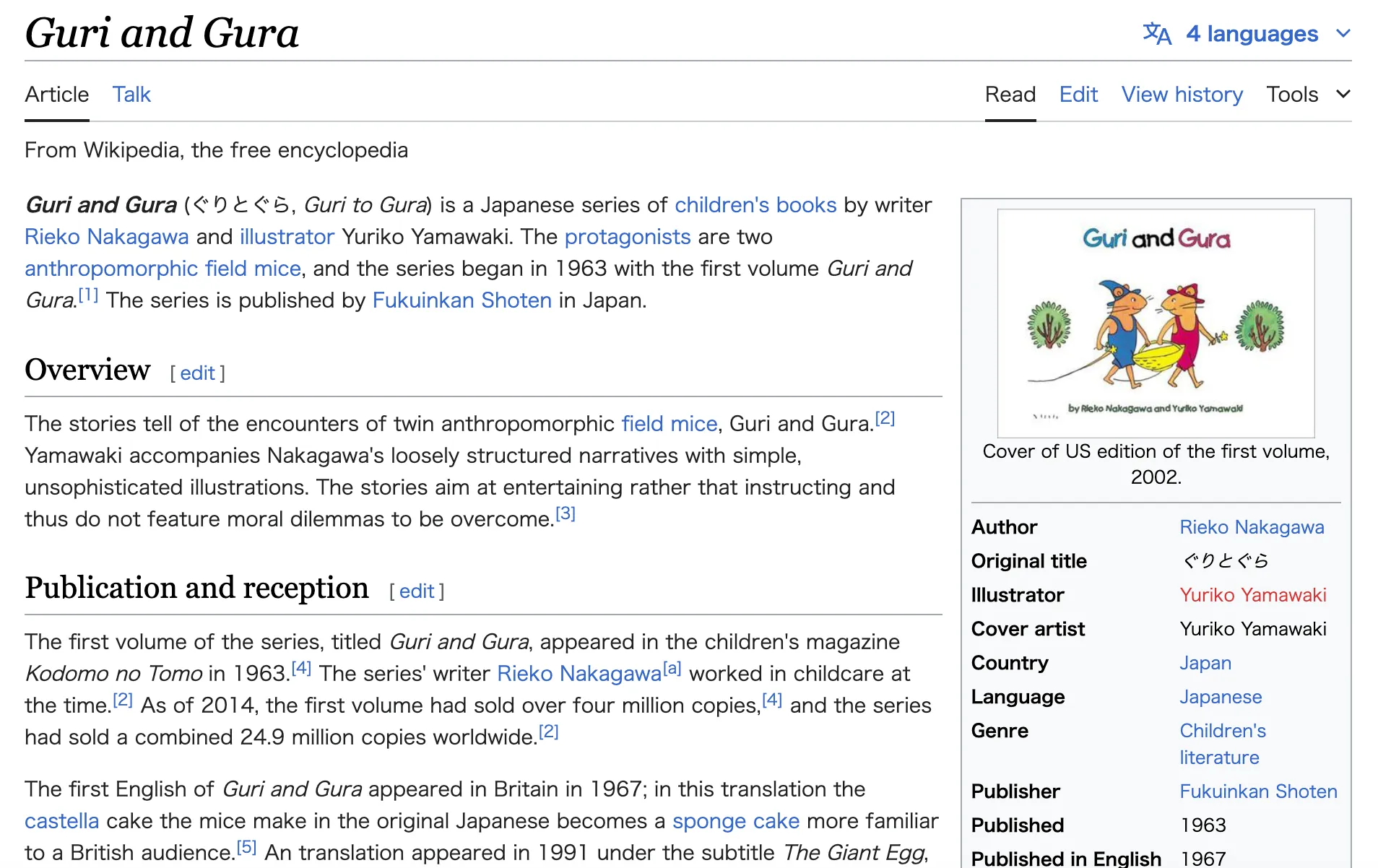
Task: Open View history tab
Action: (x=1182, y=95)
